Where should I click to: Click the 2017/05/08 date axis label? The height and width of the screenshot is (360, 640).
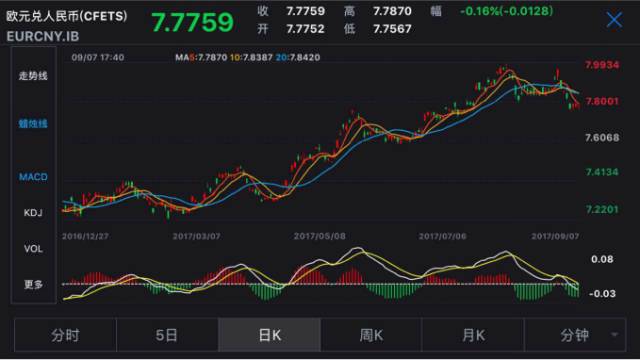click(x=320, y=236)
